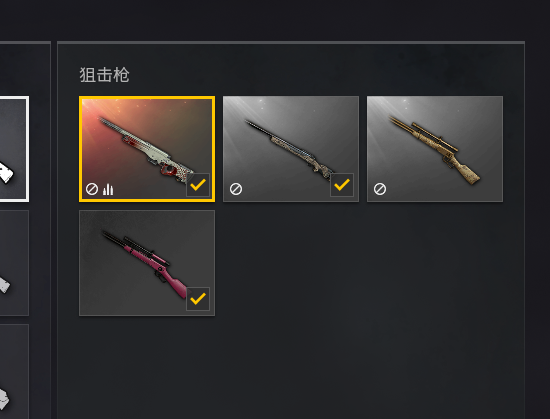550x419 pixels.
Task: Click the wooden stock of the tan rifle
Action: point(466,170)
